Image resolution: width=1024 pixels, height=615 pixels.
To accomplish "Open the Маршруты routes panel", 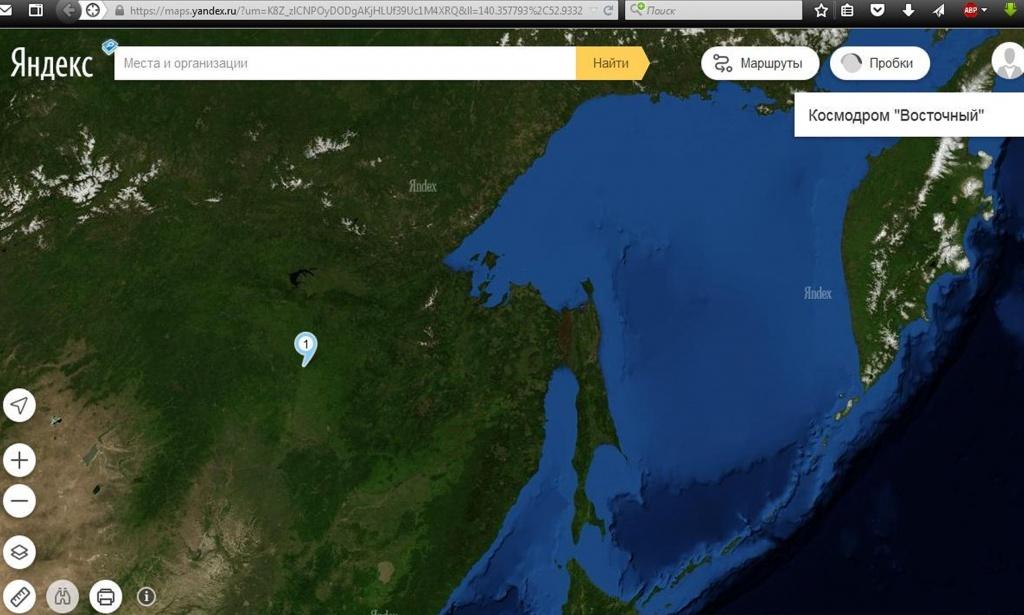I will point(759,63).
